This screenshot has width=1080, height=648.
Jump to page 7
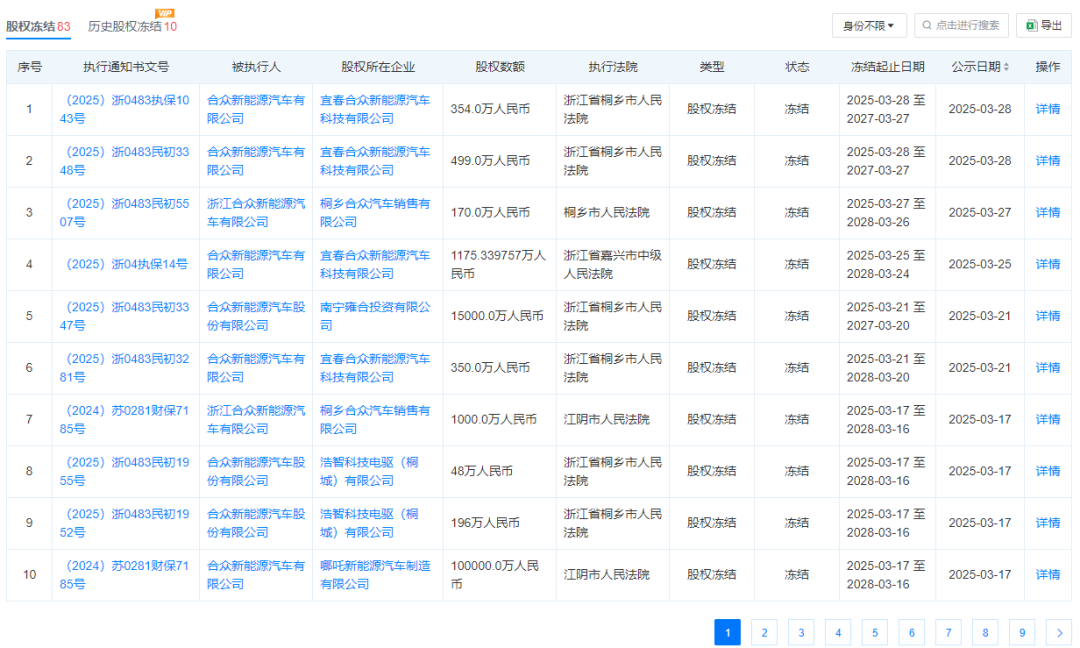948,632
